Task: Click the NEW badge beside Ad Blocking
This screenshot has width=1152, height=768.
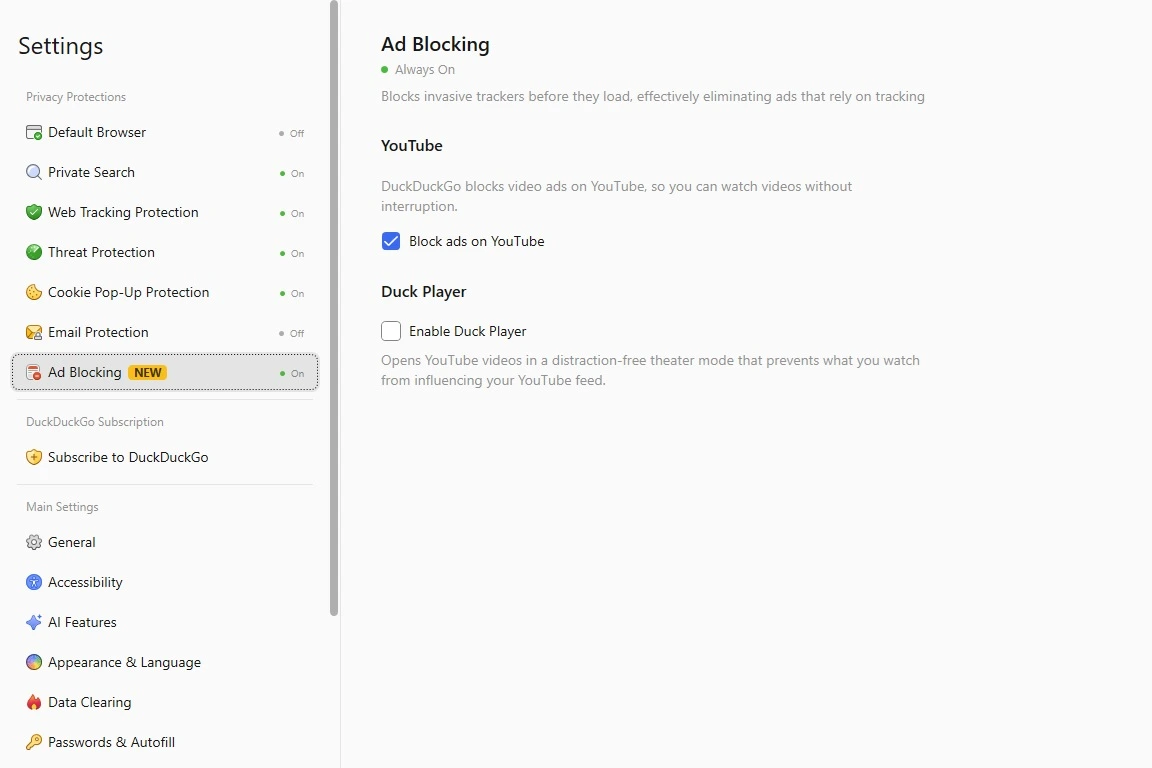Action: (x=148, y=373)
